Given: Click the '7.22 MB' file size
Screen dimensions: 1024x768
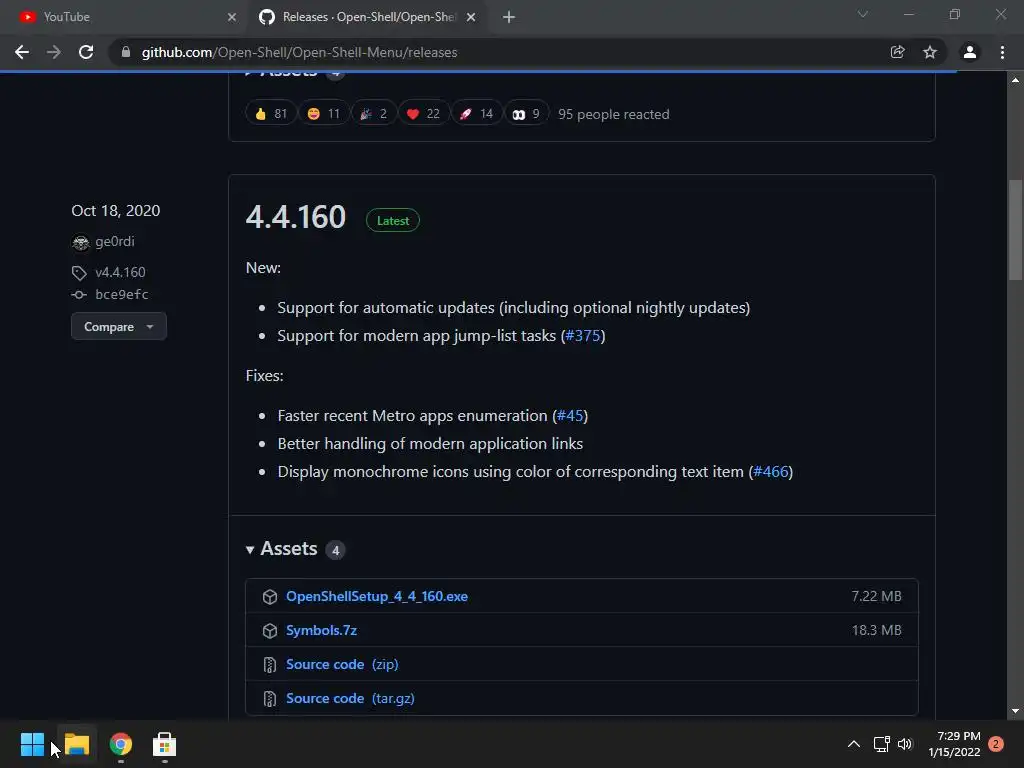Looking at the screenshot, I should click(x=876, y=596).
